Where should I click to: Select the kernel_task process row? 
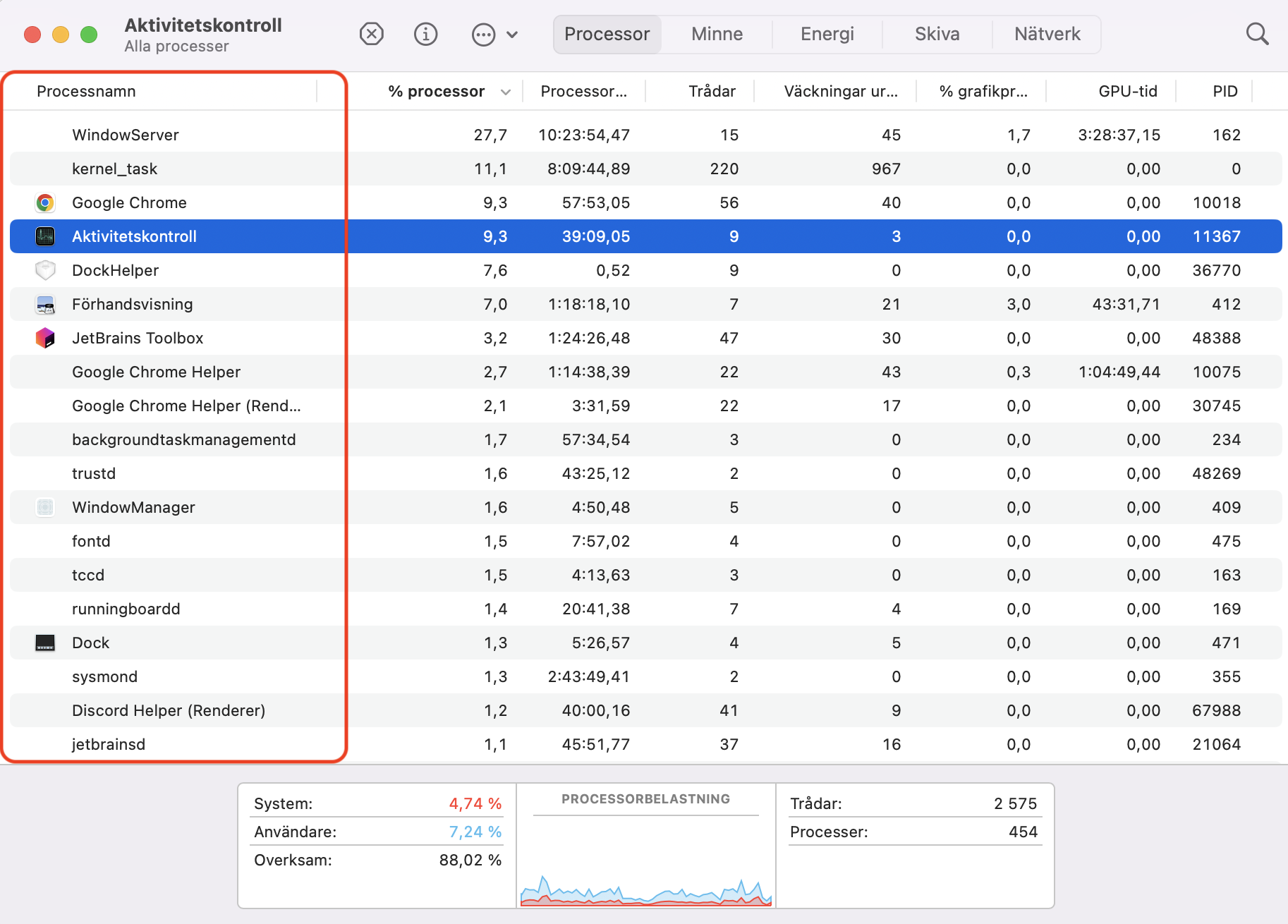click(x=646, y=169)
